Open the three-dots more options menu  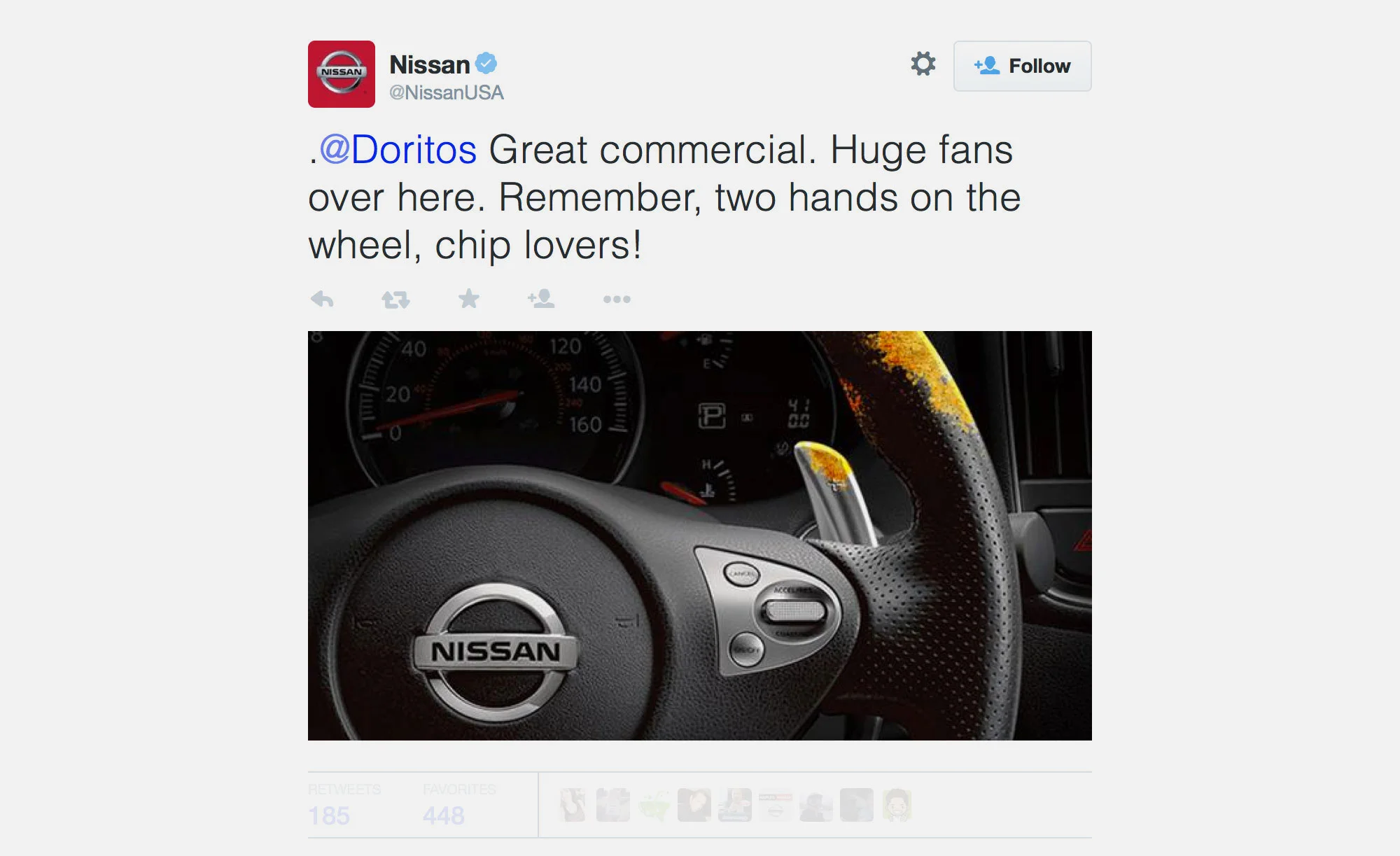pyautogui.click(x=617, y=300)
